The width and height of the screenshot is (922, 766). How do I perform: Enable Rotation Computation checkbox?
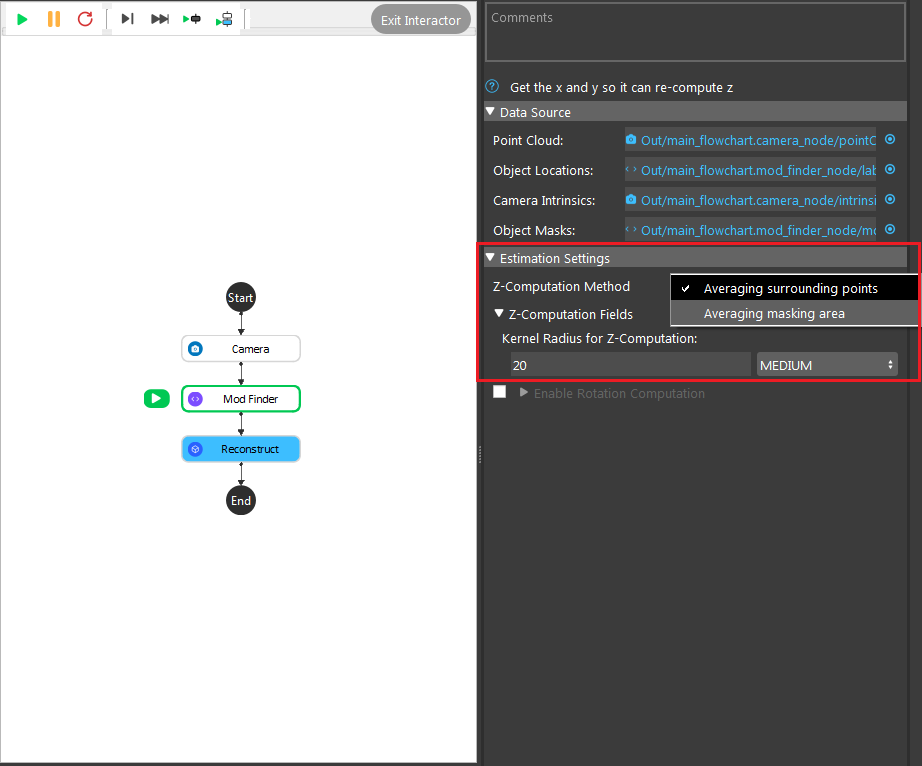tap(499, 392)
